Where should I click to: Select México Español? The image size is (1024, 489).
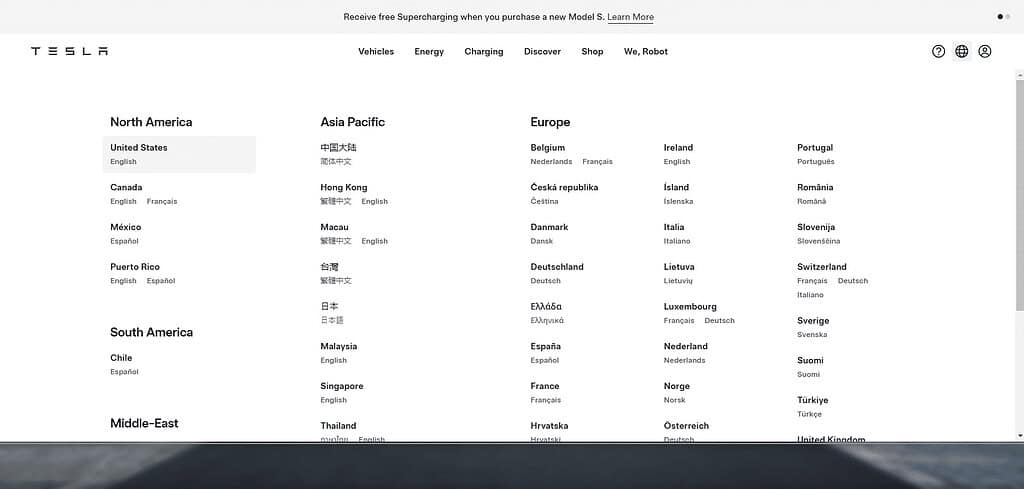[125, 242]
